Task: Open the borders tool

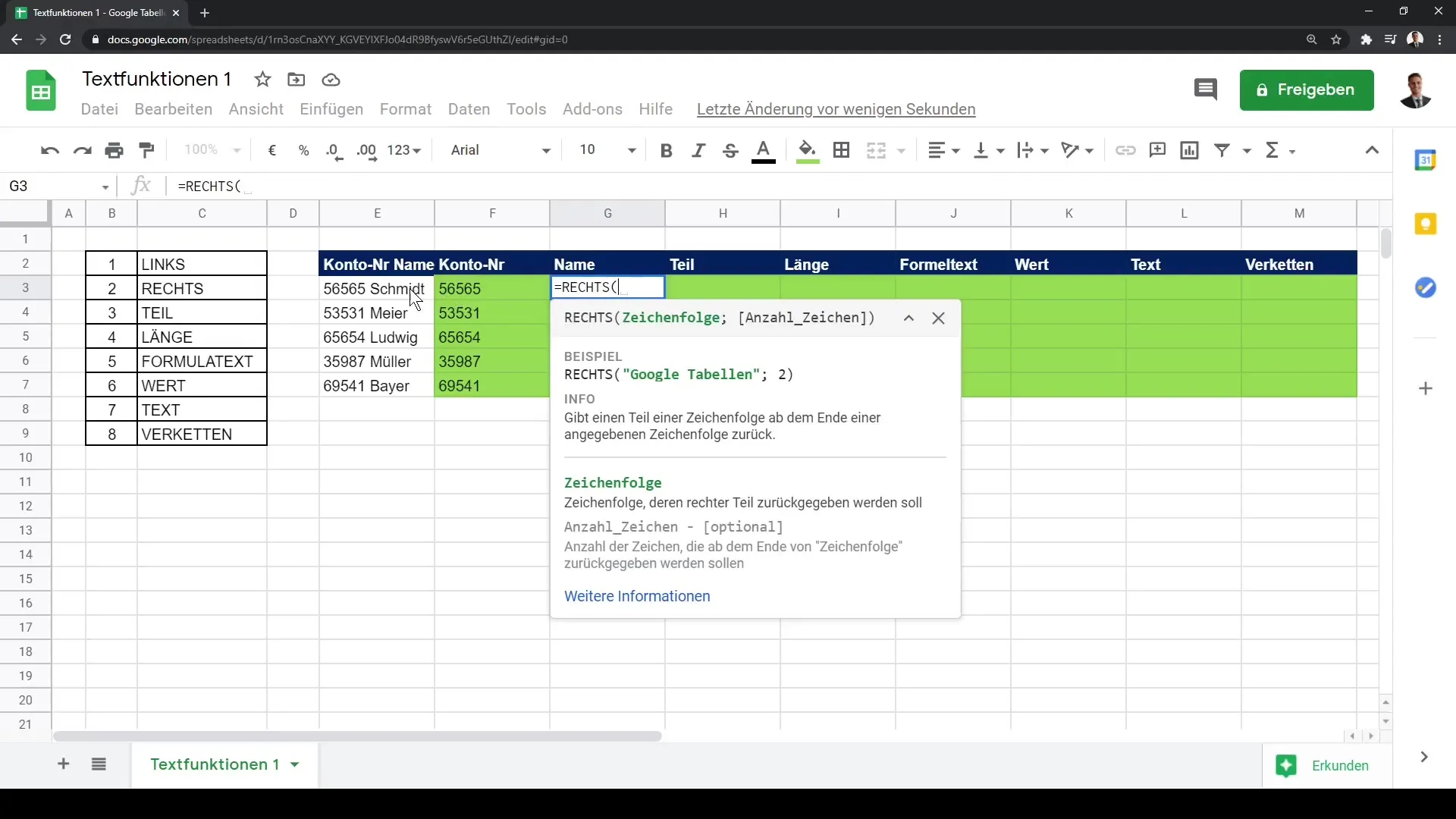Action: pos(841,150)
